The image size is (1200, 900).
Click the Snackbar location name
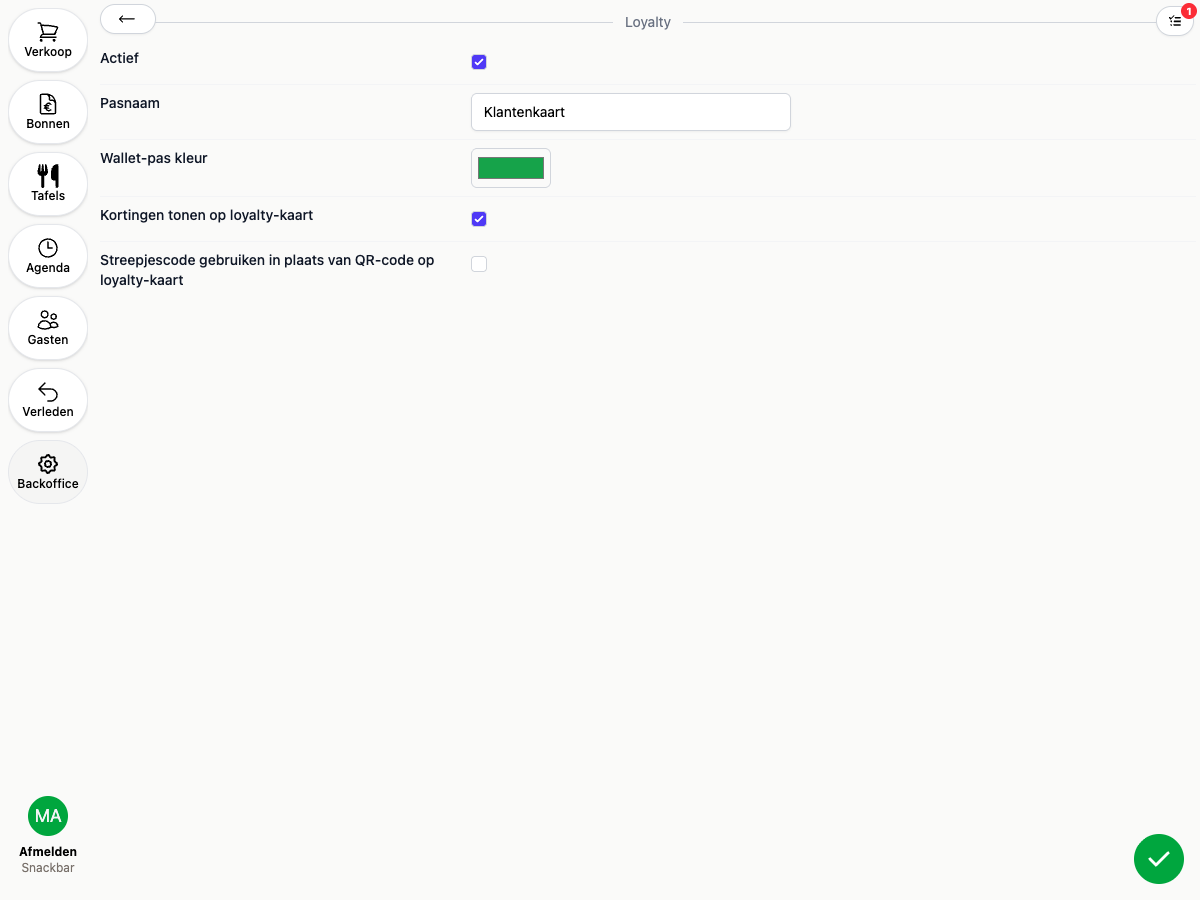(x=48, y=868)
